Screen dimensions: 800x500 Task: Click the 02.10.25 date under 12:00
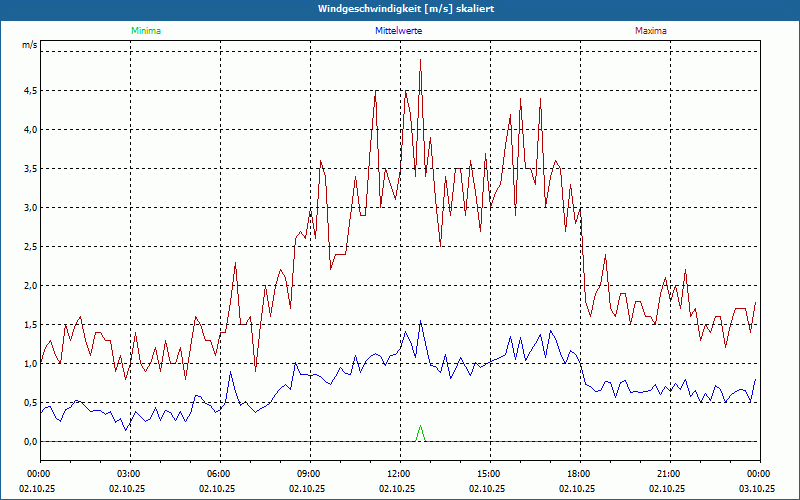[x=397, y=488]
